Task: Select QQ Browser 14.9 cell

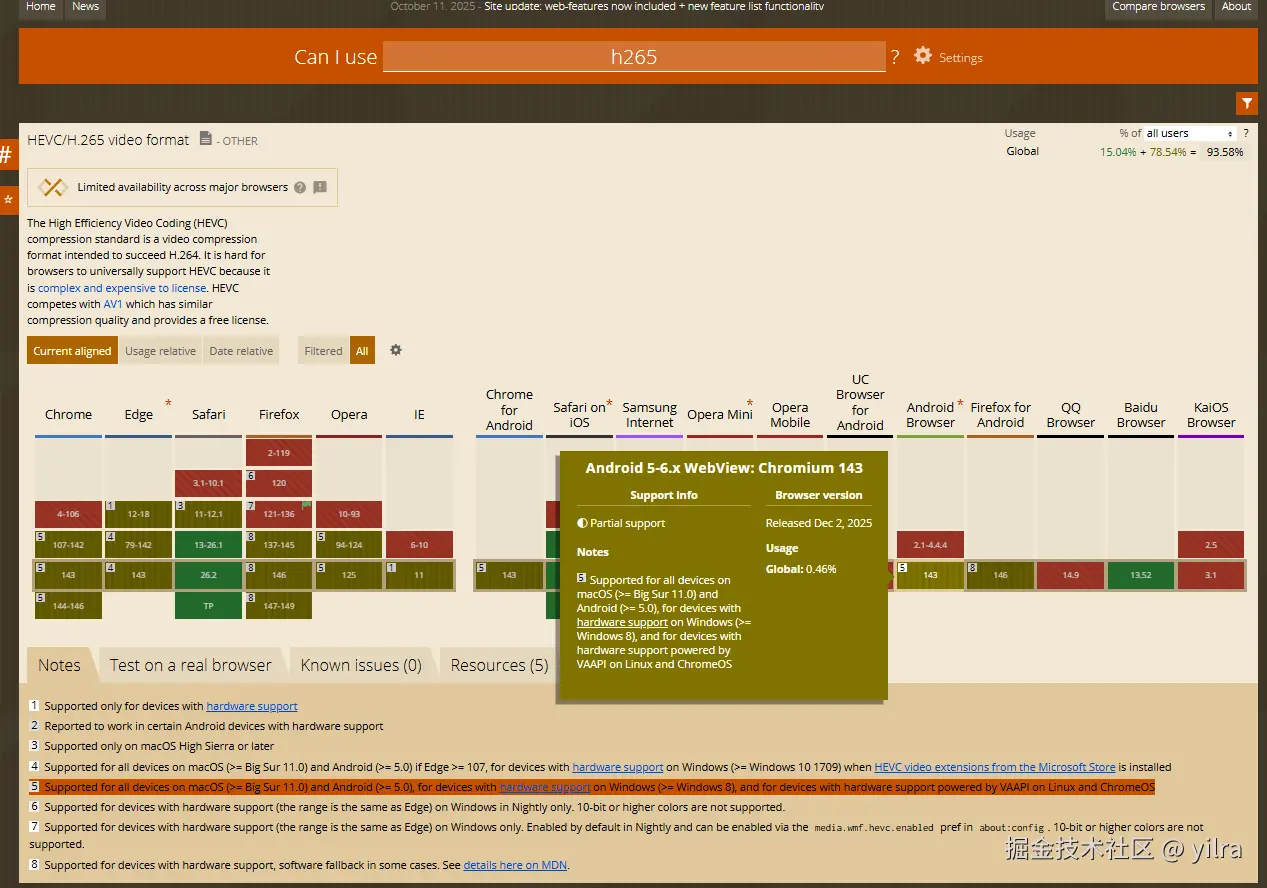Action: (1071, 575)
